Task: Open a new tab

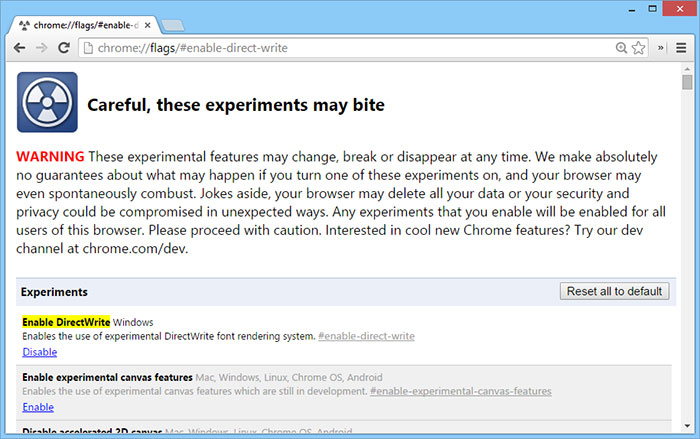Action: (171, 23)
